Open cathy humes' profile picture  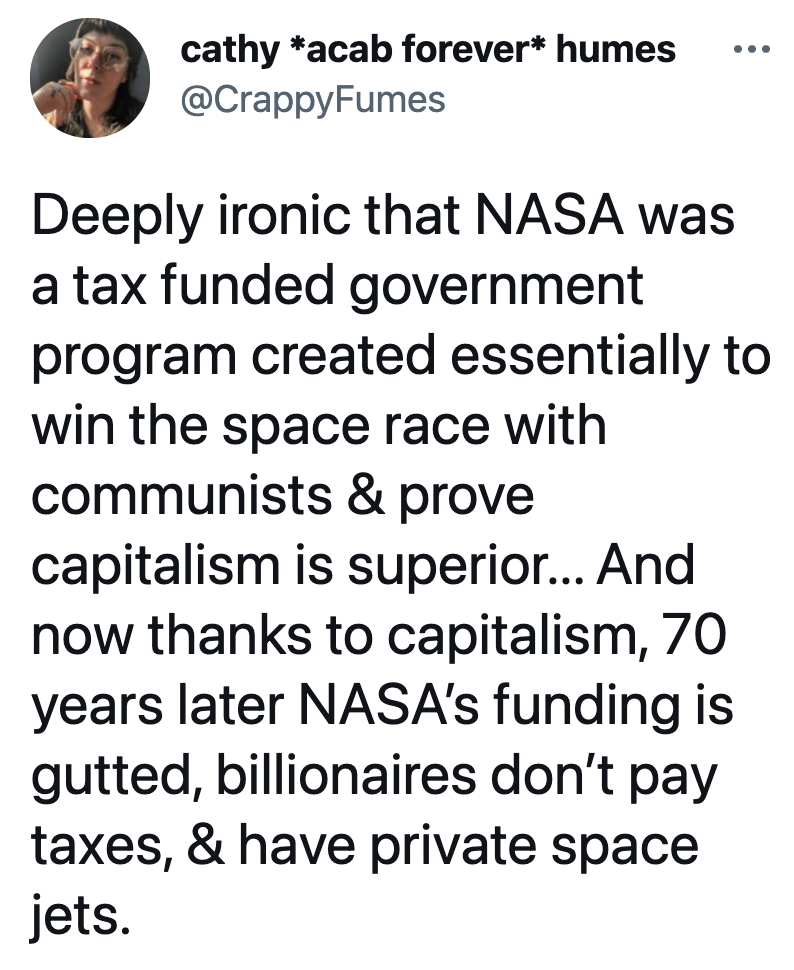coord(90,77)
